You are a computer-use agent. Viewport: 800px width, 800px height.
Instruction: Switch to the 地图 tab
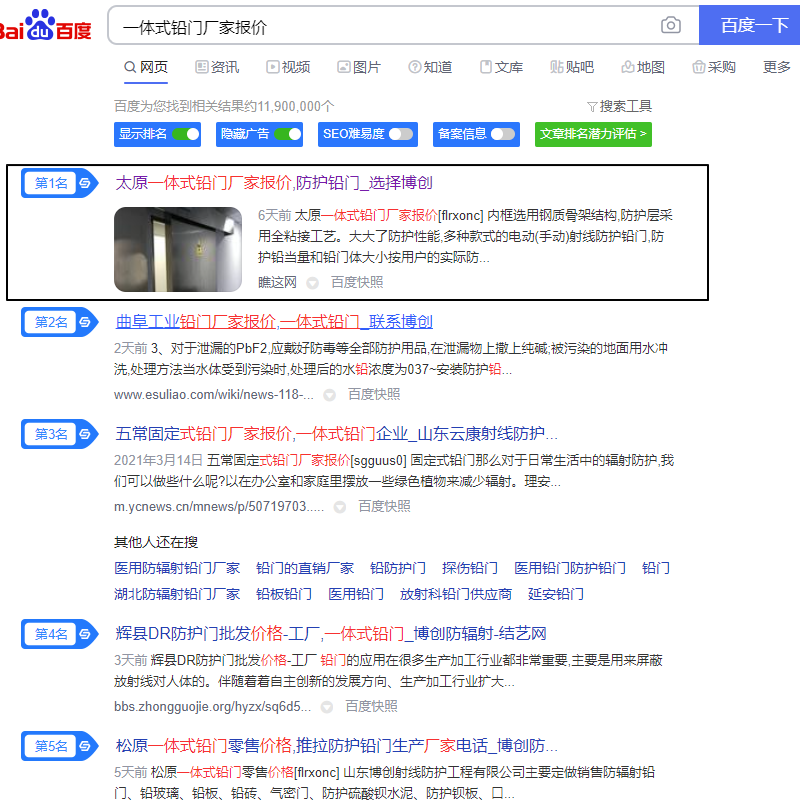tap(643, 67)
